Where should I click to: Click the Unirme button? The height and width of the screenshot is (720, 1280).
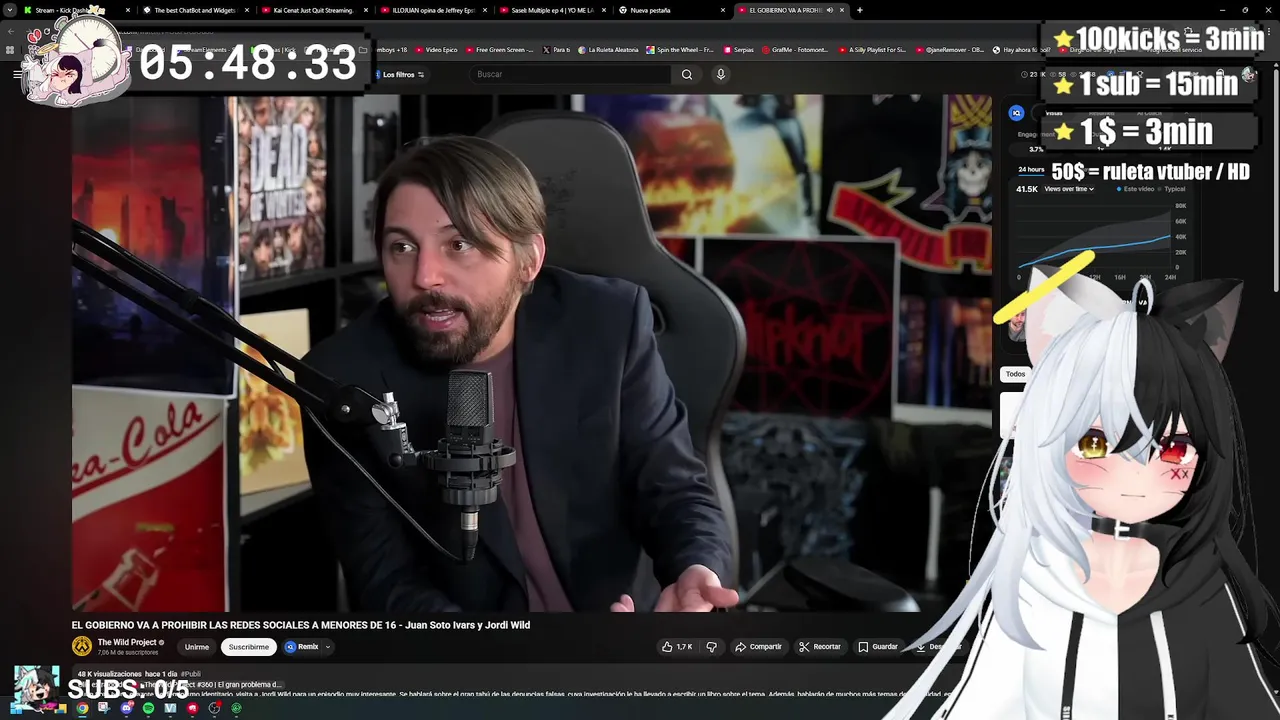pos(197,647)
